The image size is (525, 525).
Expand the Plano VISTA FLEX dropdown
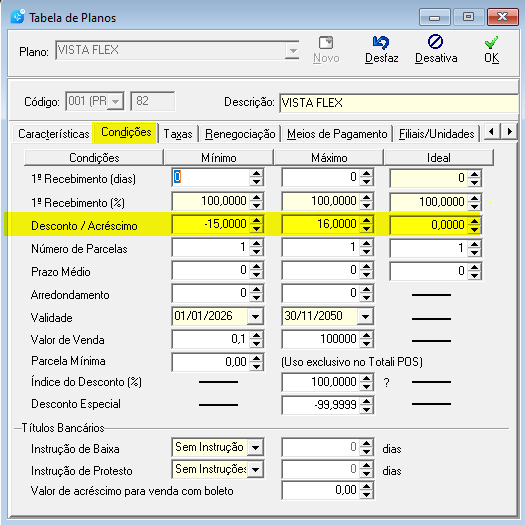tap(293, 51)
